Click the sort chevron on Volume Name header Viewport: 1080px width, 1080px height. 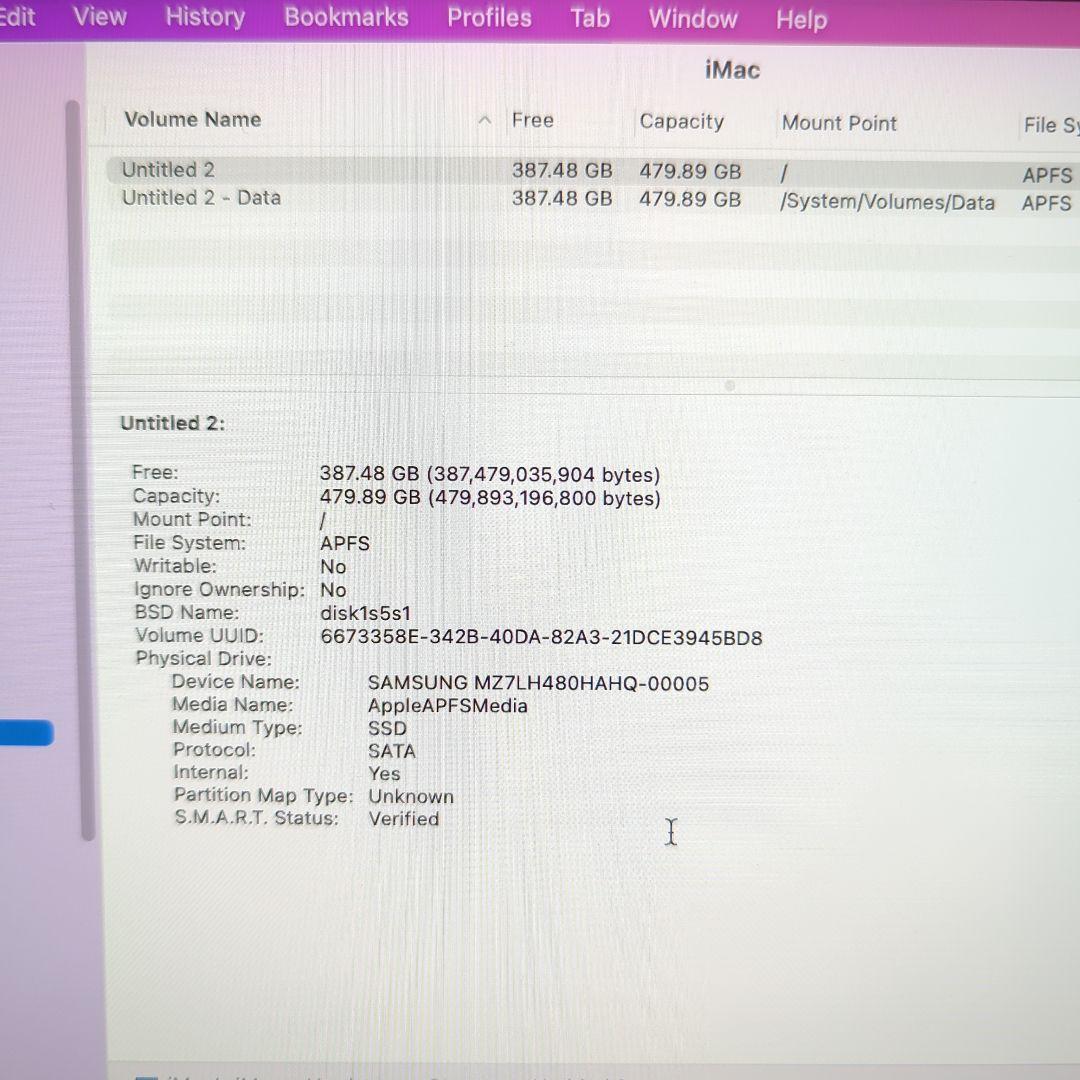(x=484, y=120)
